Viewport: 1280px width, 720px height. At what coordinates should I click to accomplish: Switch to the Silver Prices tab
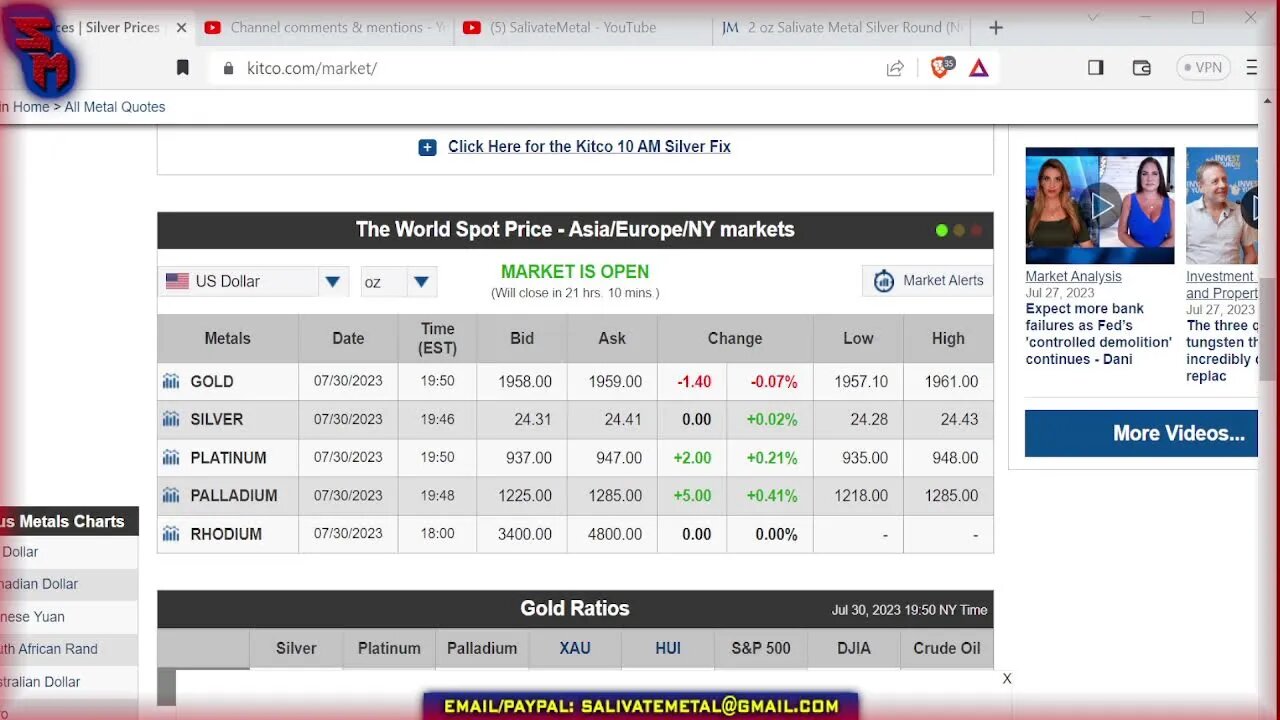[x=110, y=28]
